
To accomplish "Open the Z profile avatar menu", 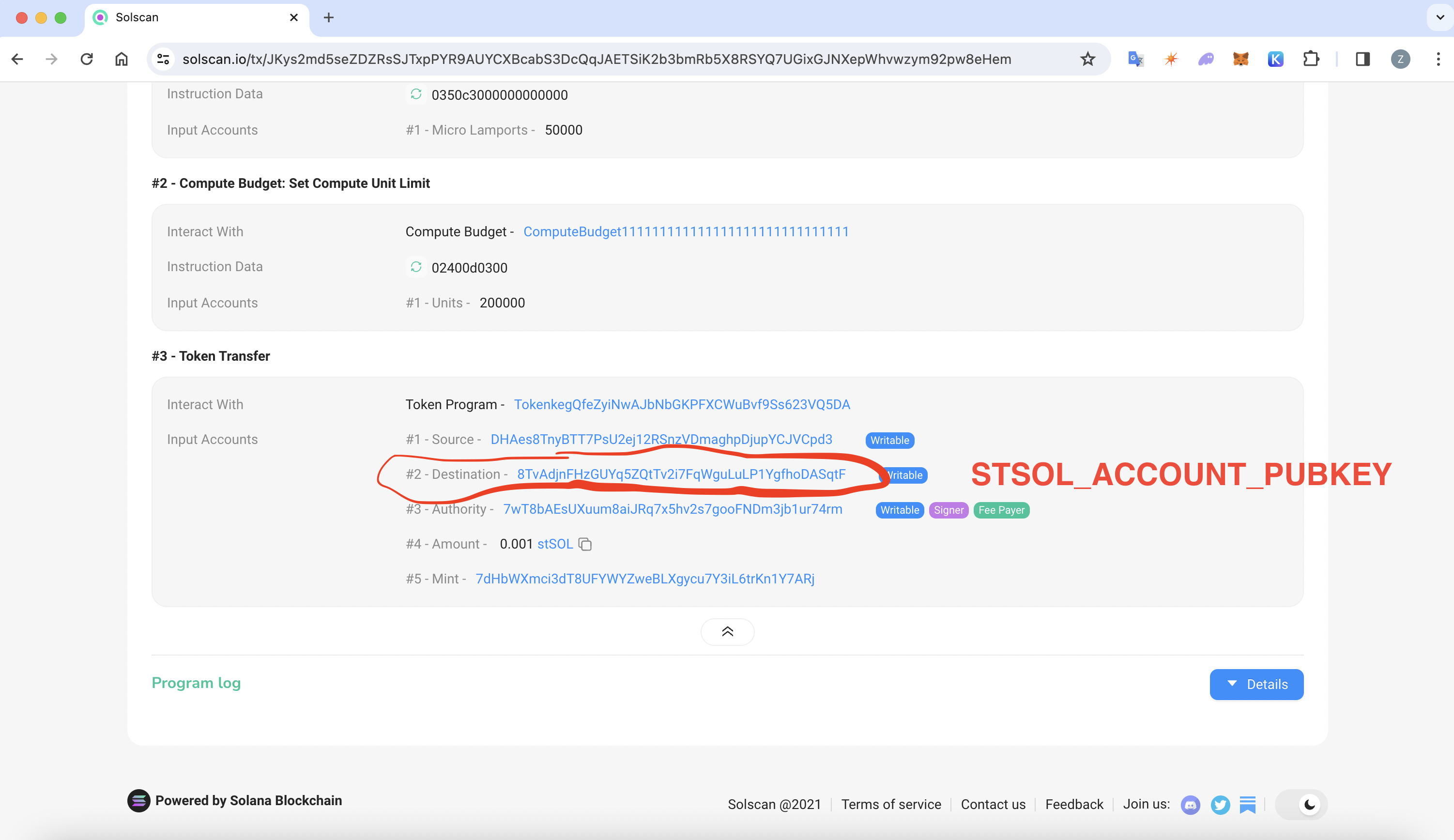I will click(x=1401, y=58).
